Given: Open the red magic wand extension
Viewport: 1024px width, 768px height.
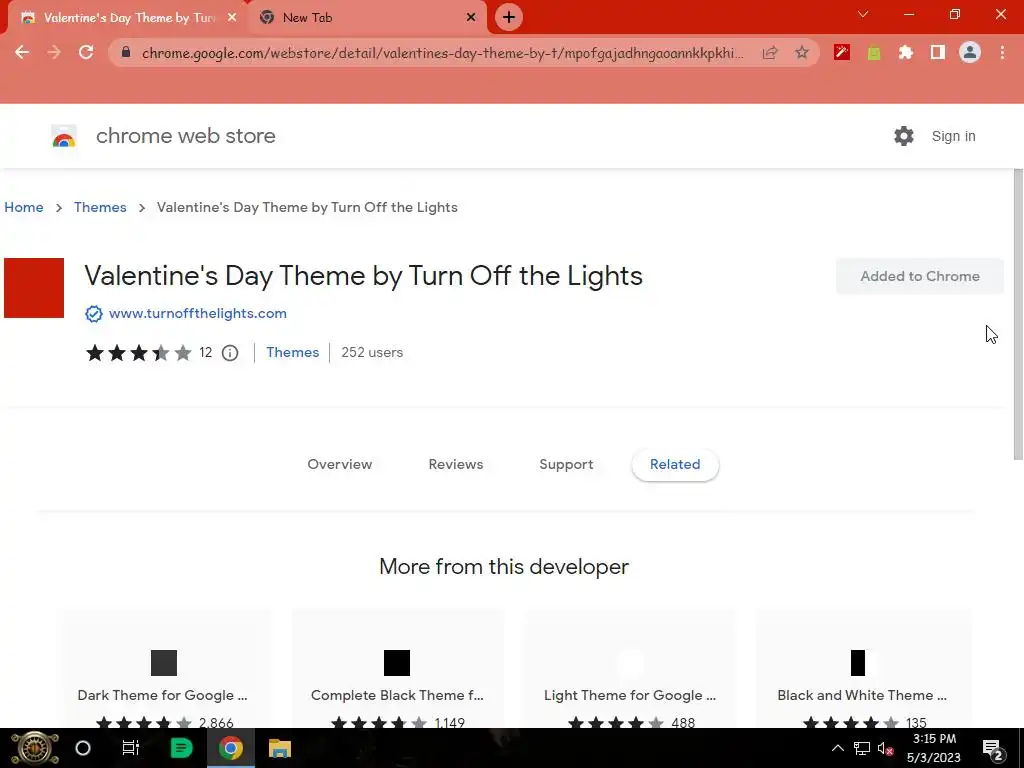Looking at the screenshot, I should [x=842, y=52].
